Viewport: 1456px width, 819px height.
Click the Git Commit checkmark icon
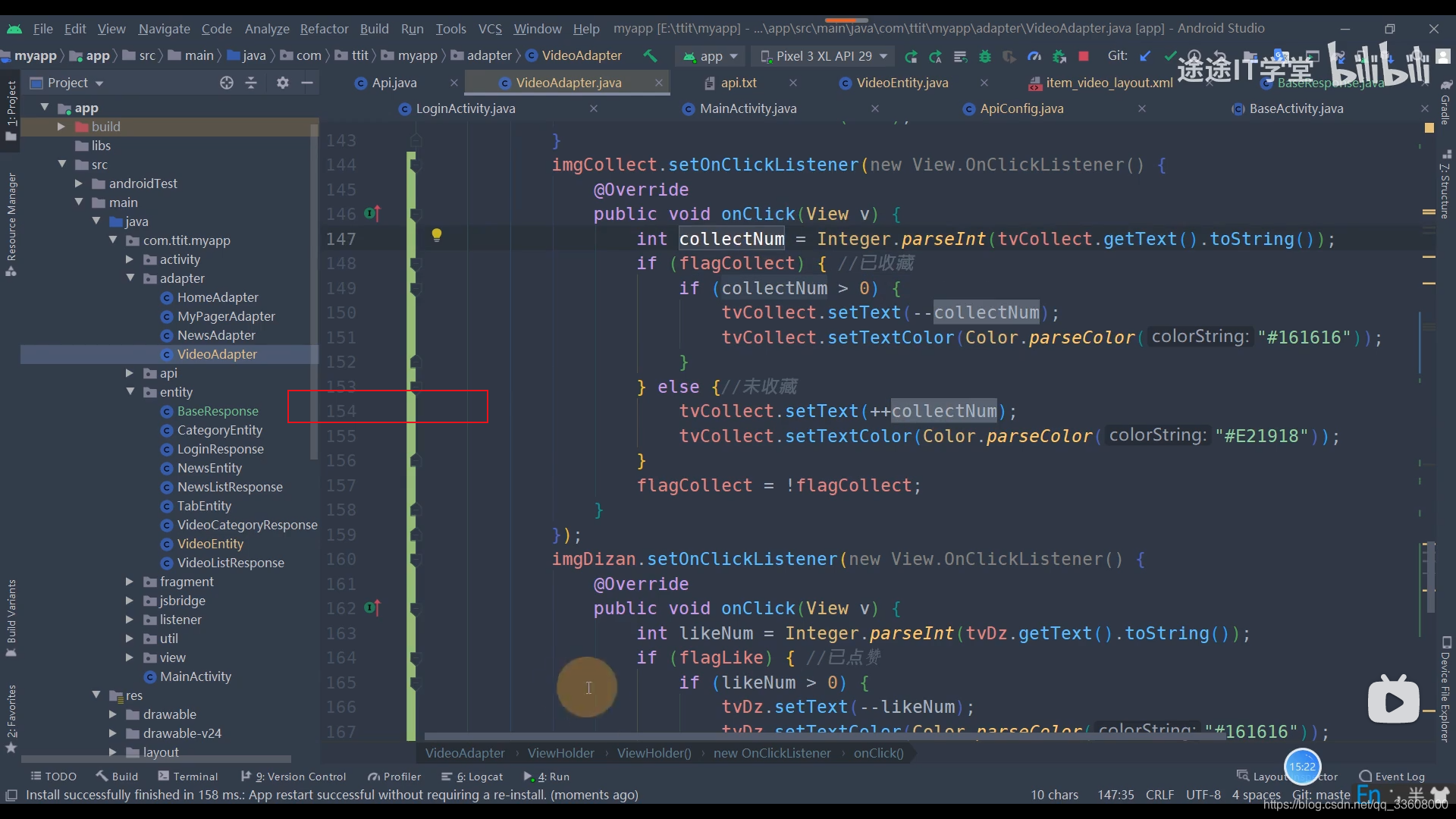(x=1170, y=55)
